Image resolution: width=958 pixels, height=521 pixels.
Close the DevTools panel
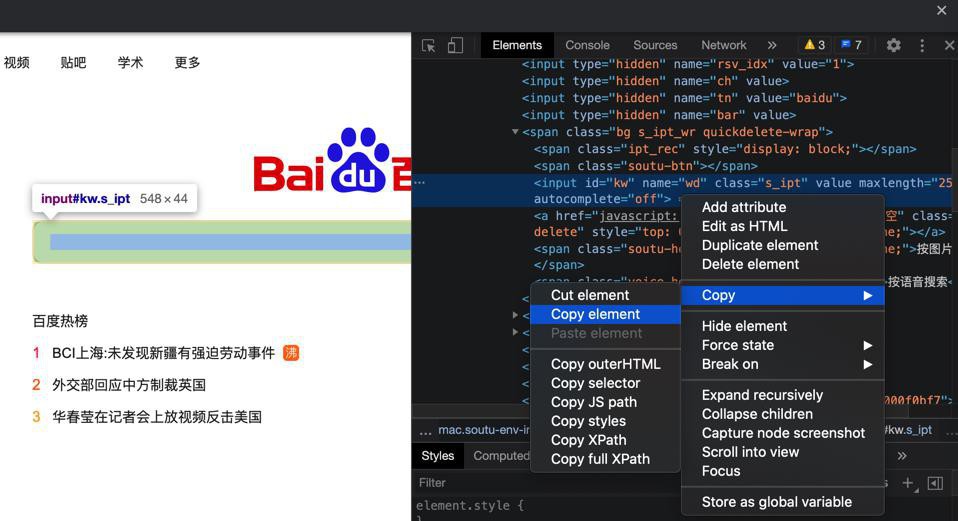949,45
